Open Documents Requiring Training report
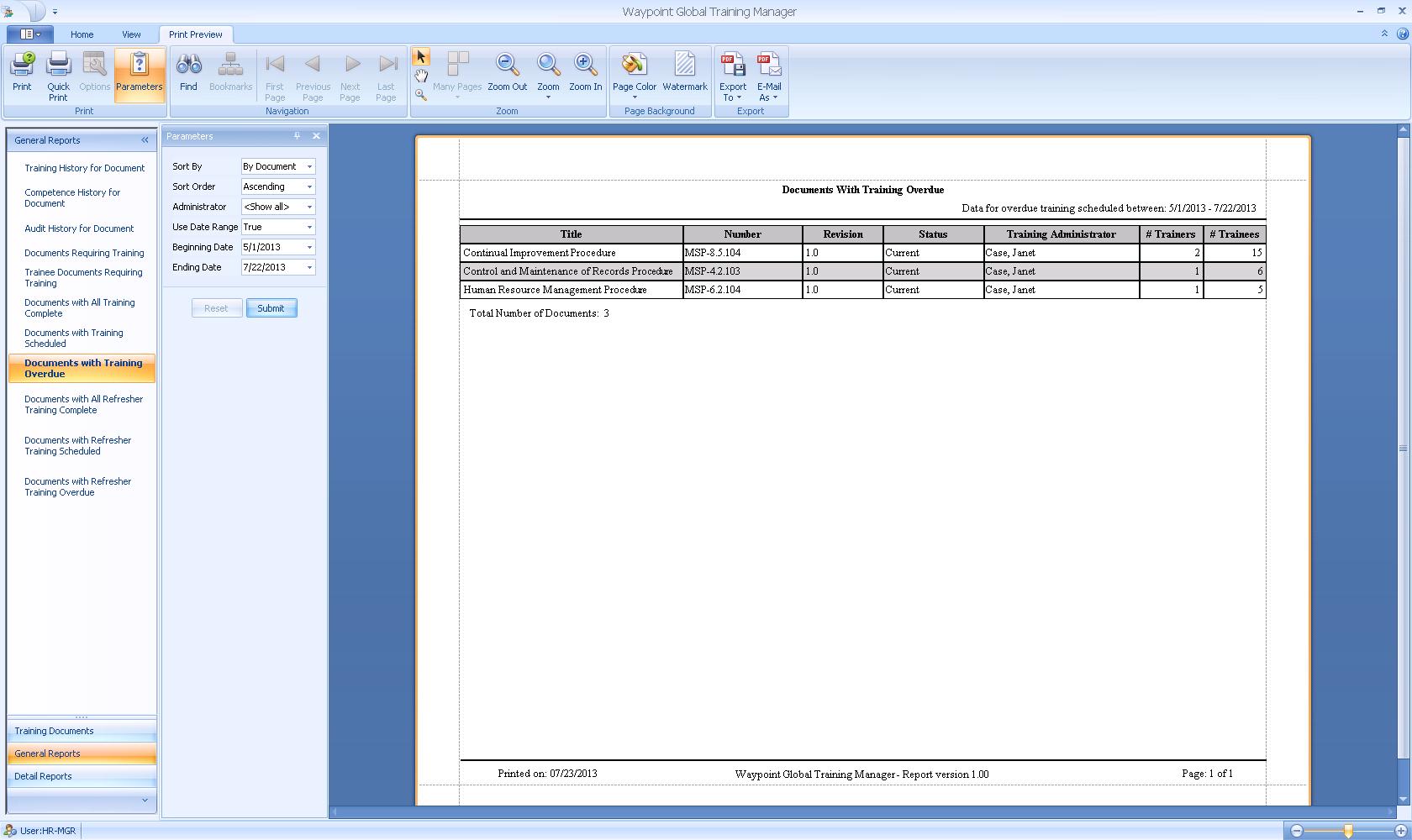Viewport: 1412px width, 840px height. (x=84, y=253)
